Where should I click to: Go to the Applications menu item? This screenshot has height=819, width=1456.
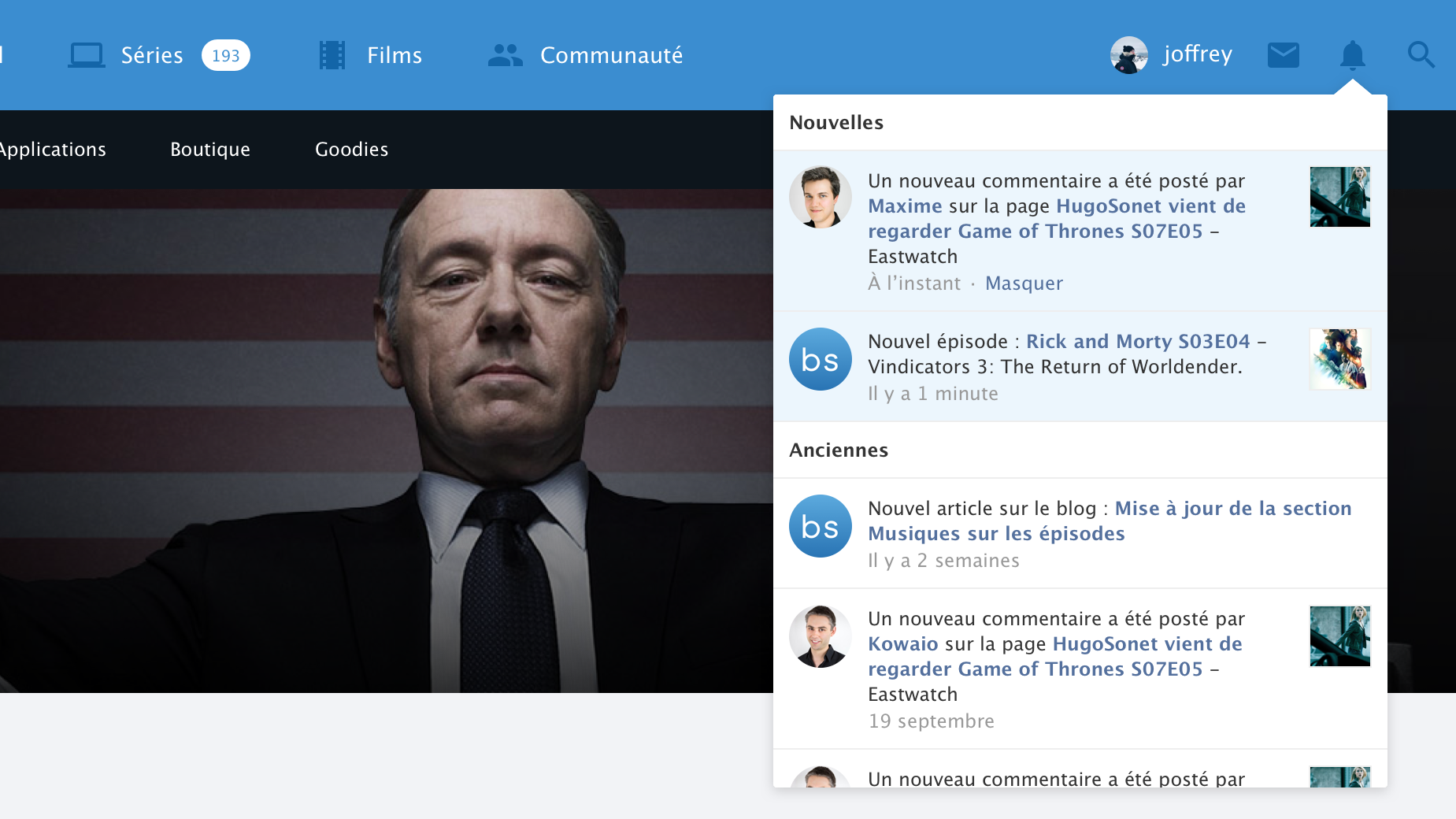click(52, 150)
